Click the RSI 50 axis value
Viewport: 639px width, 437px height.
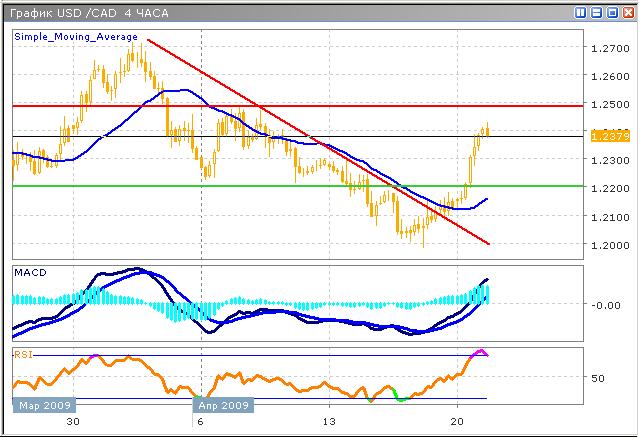click(x=597, y=378)
